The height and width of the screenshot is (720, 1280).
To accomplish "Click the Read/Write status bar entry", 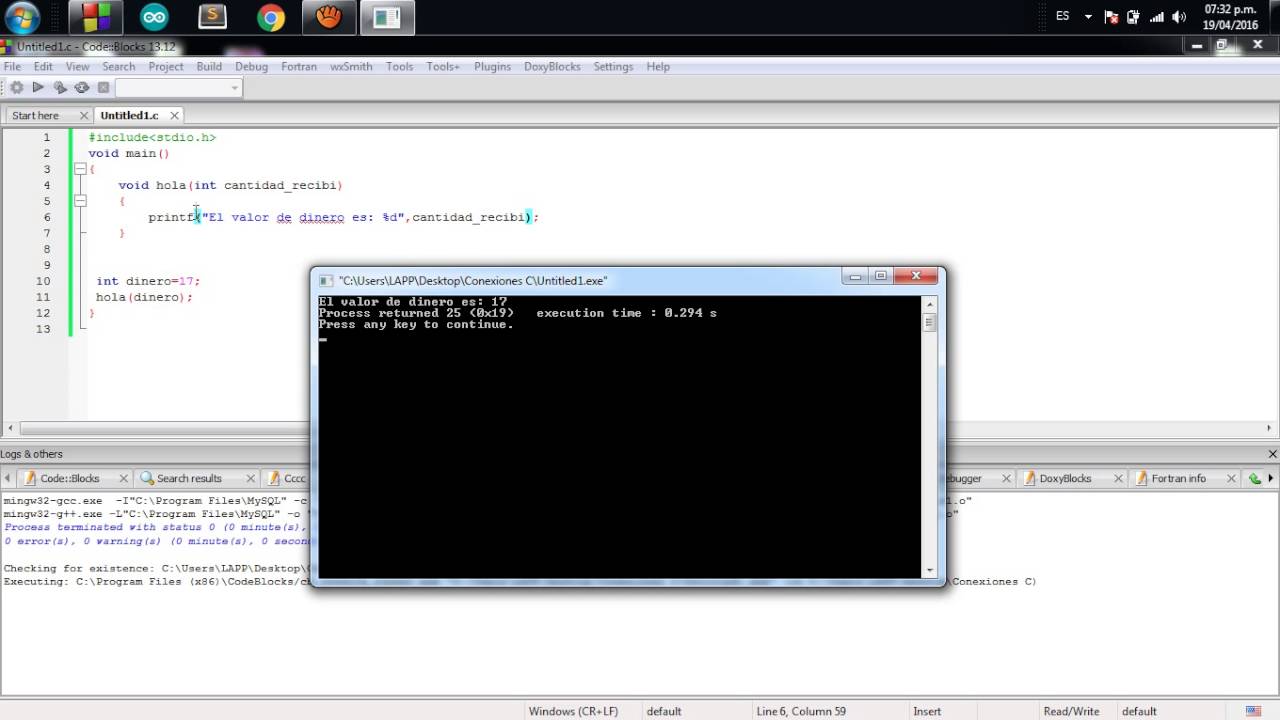I will coord(1071,712).
